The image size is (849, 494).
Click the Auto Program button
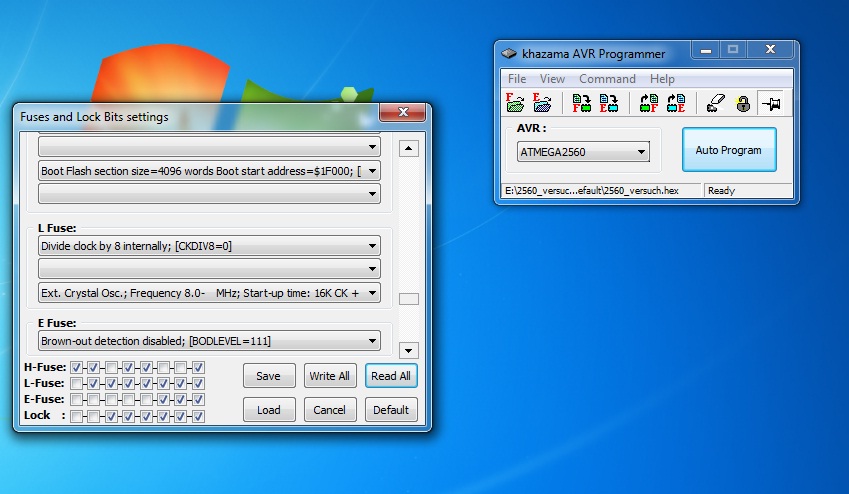(x=729, y=150)
